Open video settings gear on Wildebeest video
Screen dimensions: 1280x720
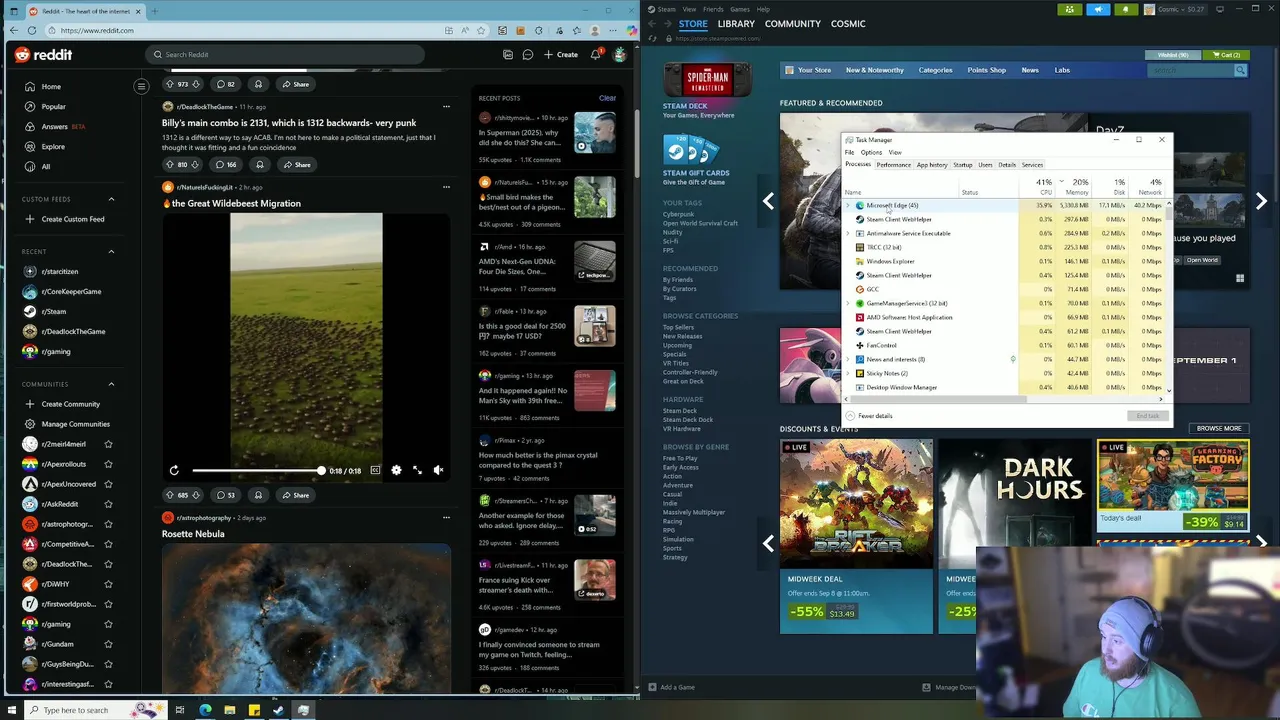pyautogui.click(x=396, y=470)
